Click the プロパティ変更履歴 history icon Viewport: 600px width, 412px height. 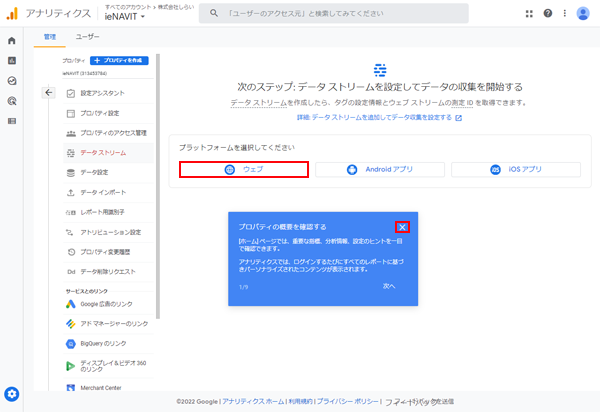[x=71, y=252]
